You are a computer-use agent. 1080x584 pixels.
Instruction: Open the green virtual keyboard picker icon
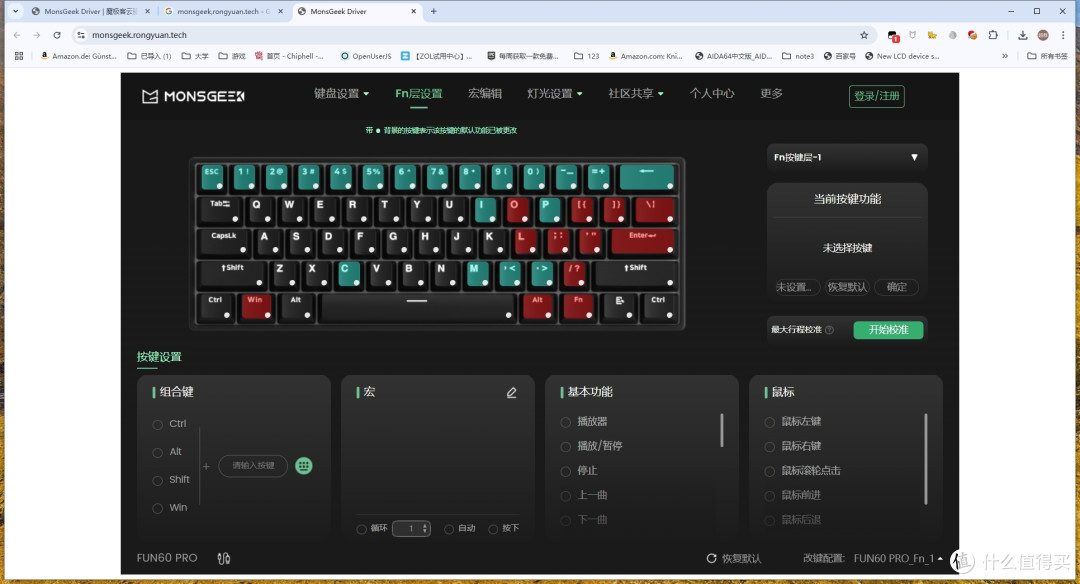point(304,466)
